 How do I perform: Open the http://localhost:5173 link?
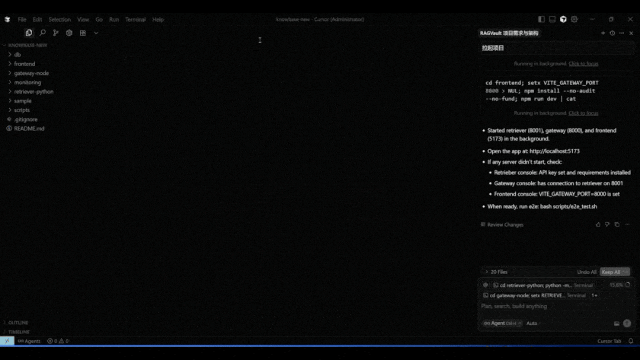pos(554,151)
